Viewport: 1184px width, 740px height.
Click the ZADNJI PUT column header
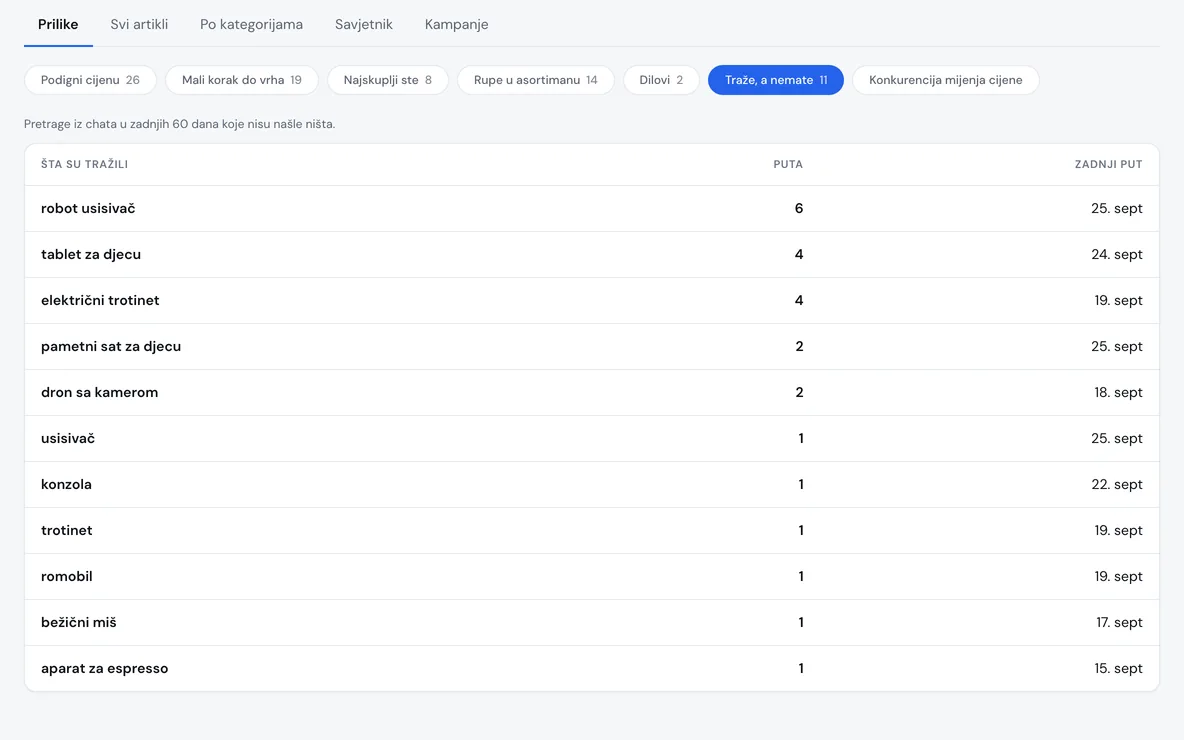coord(1108,164)
